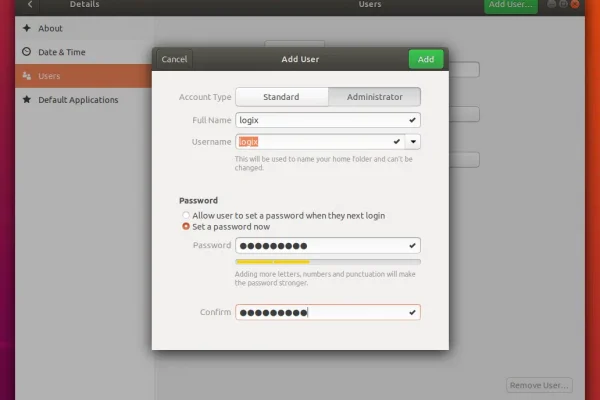600x400 pixels.
Task: Select the Users sidebar entry
Action: point(83,76)
